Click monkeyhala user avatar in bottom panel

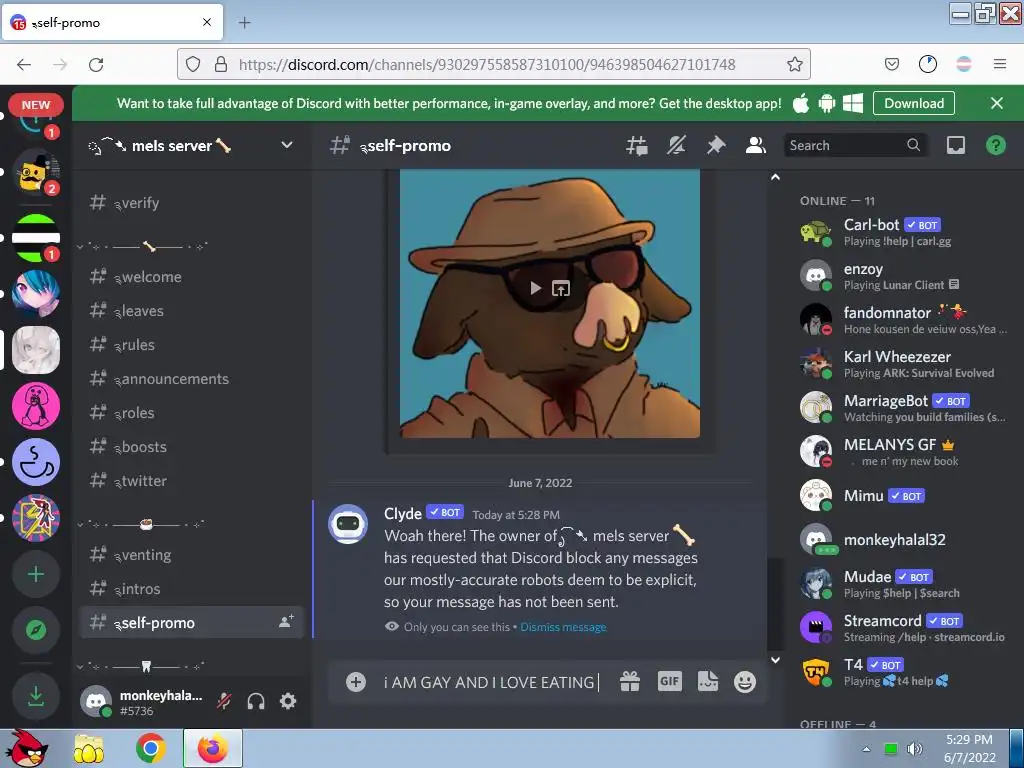click(96, 701)
